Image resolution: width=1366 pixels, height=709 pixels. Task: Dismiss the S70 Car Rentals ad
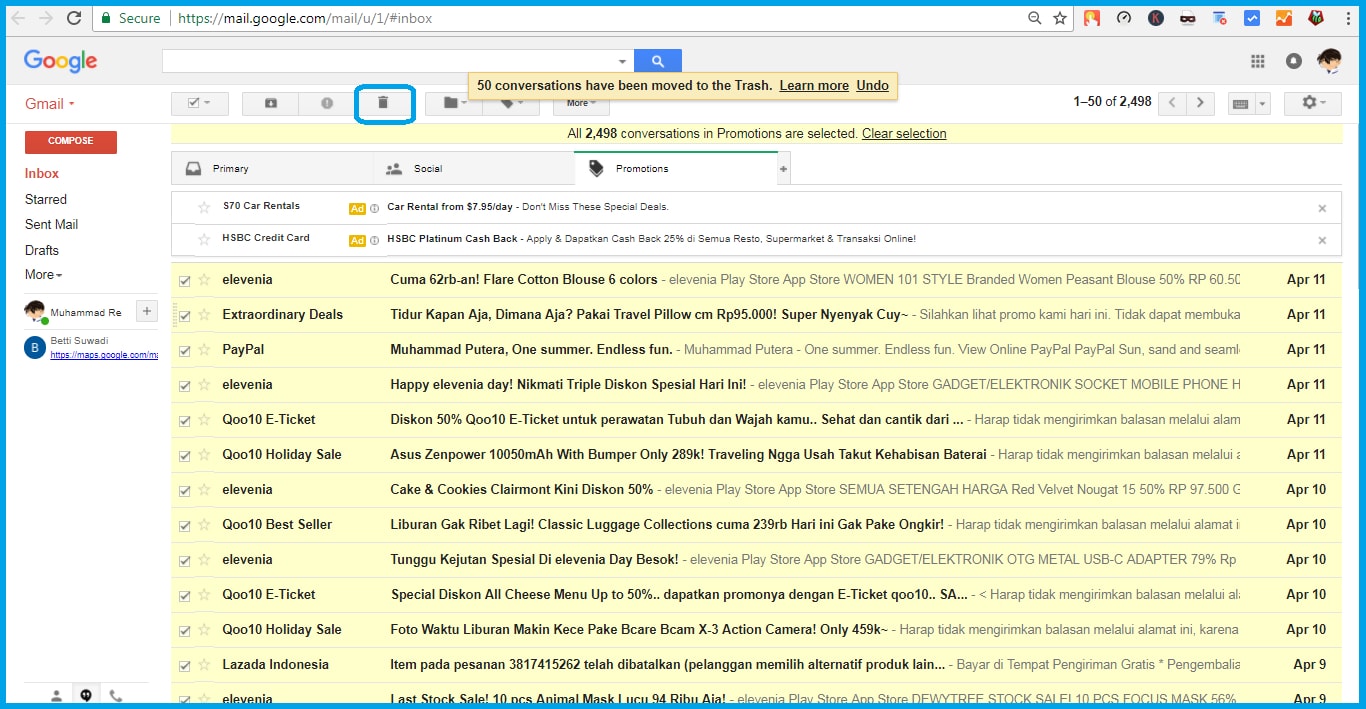(x=1322, y=208)
